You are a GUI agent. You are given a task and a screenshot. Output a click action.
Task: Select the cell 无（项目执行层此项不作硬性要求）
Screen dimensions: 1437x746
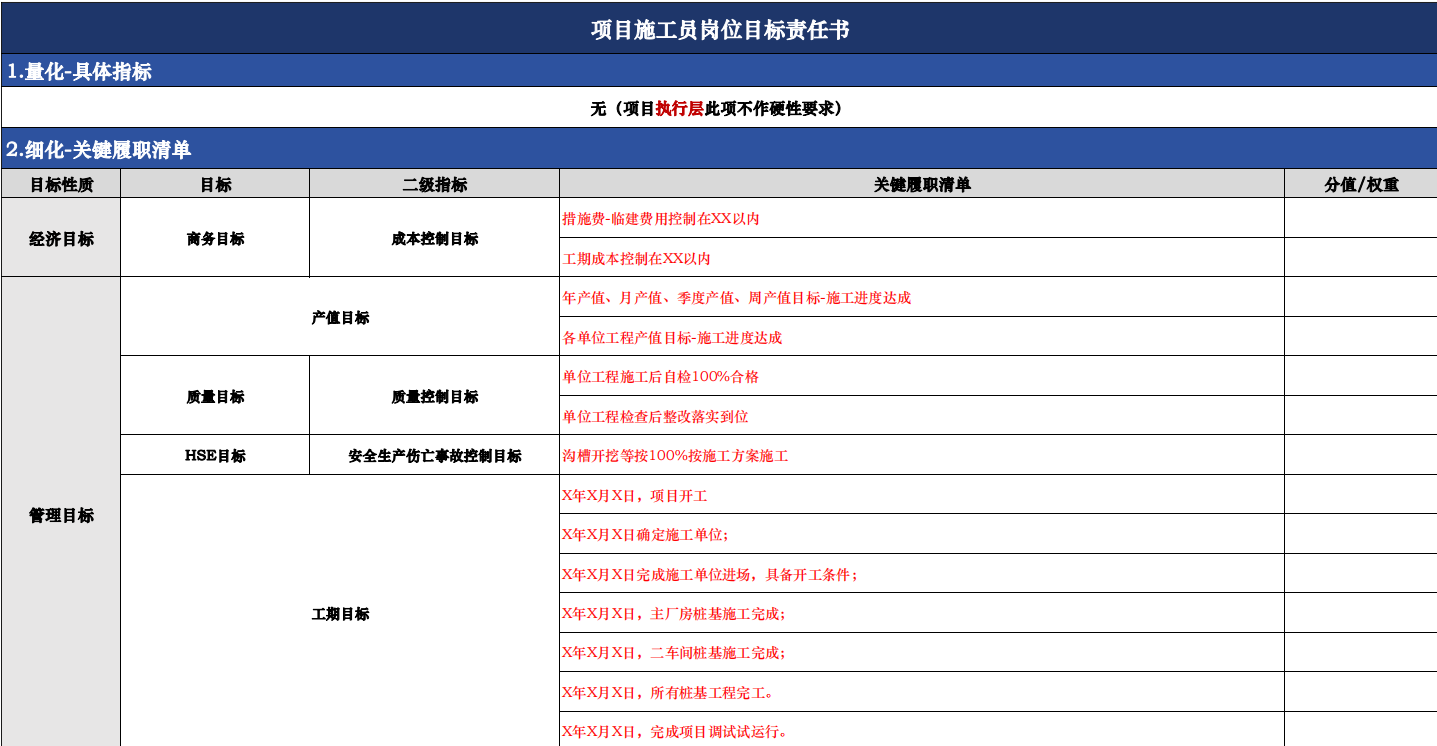pos(718,108)
